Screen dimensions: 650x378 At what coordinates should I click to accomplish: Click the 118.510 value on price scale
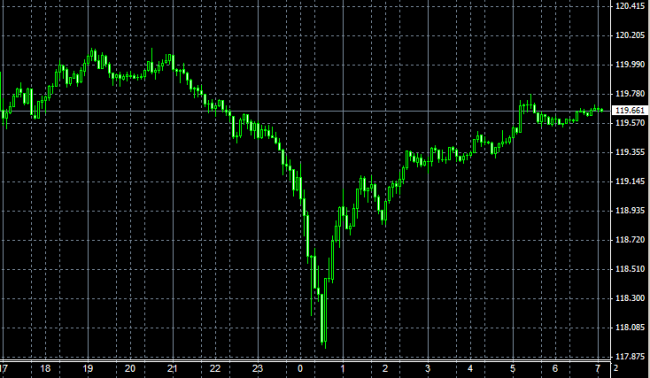pos(630,269)
